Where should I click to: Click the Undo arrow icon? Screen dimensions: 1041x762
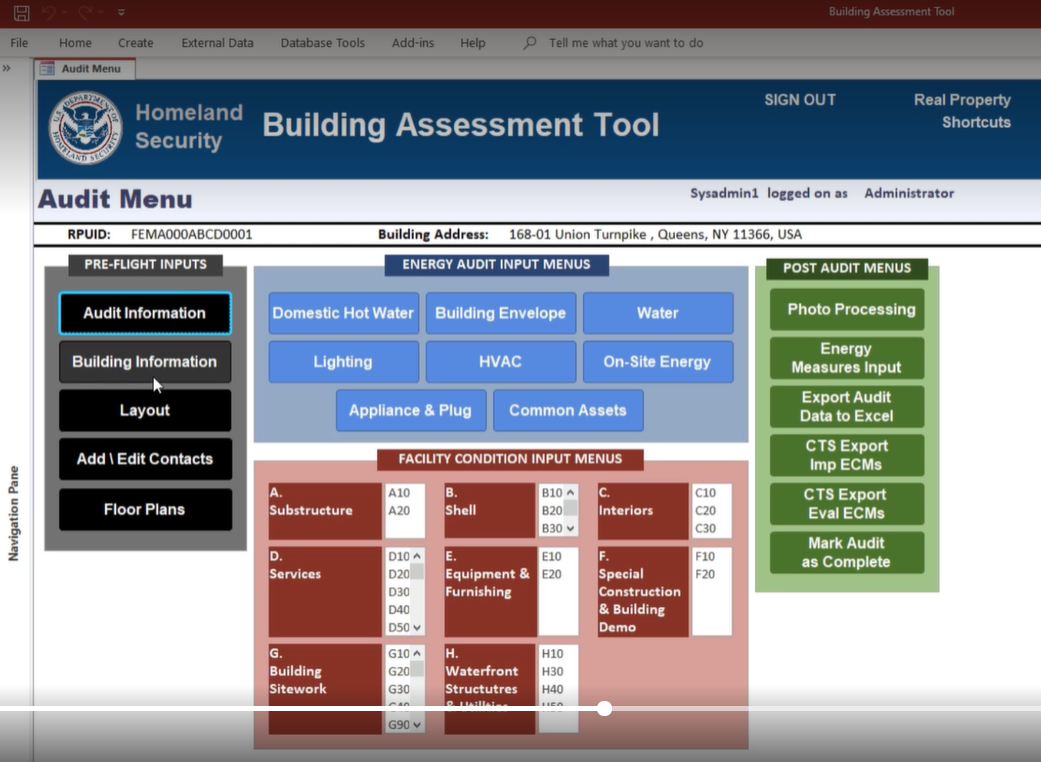48,12
